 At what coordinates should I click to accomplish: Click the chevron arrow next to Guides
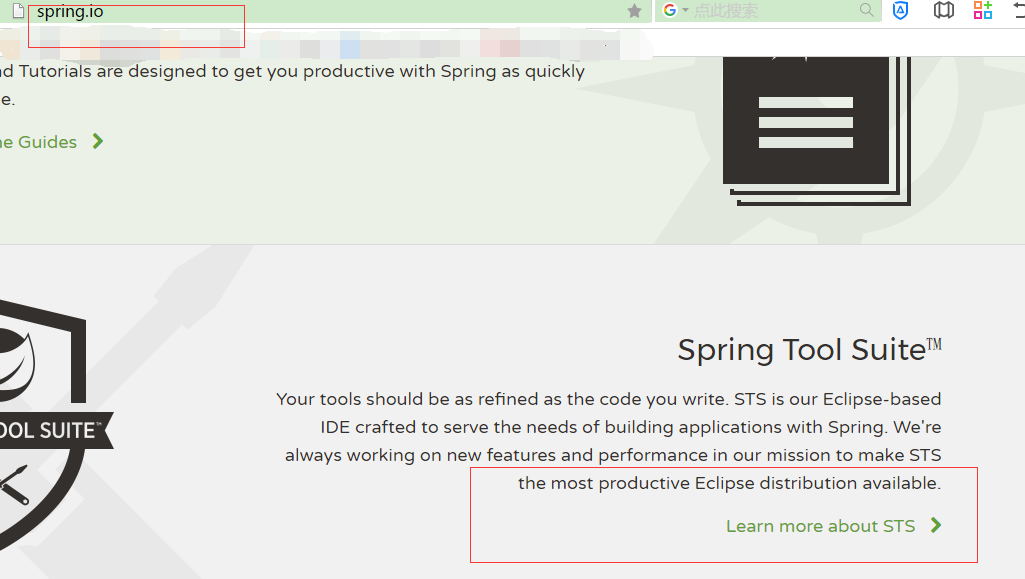click(98, 141)
